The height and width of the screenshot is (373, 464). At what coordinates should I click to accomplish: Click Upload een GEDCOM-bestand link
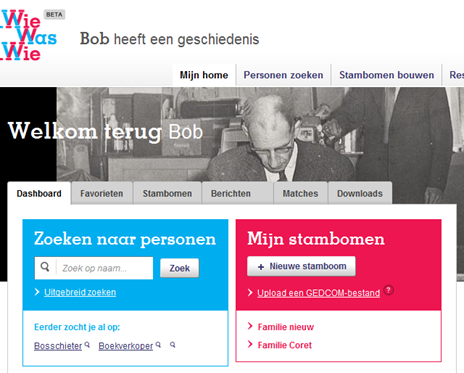coord(319,293)
